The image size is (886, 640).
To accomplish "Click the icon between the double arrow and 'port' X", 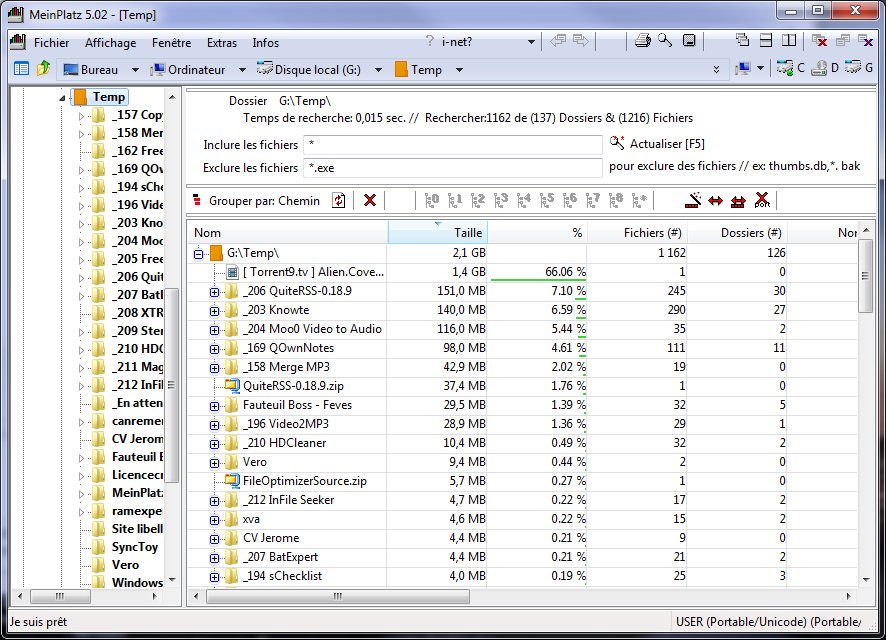I will (x=738, y=201).
